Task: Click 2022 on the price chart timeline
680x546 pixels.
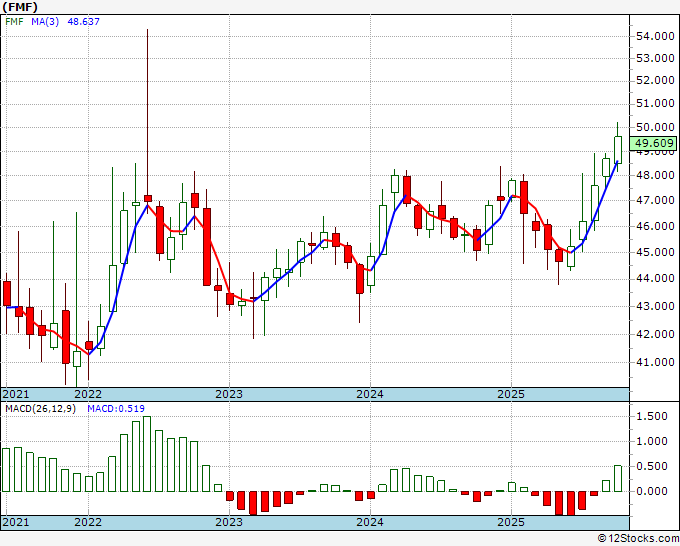Action: click(88, 394)
